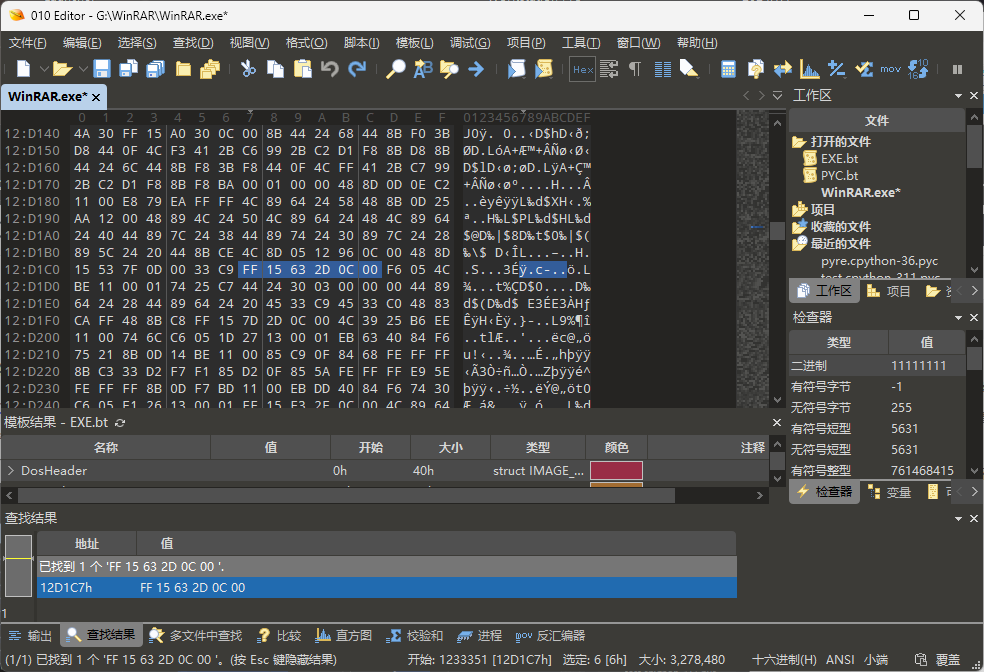Open the Checksum tool icon
The image size is (984, 672).
(864, 68)
